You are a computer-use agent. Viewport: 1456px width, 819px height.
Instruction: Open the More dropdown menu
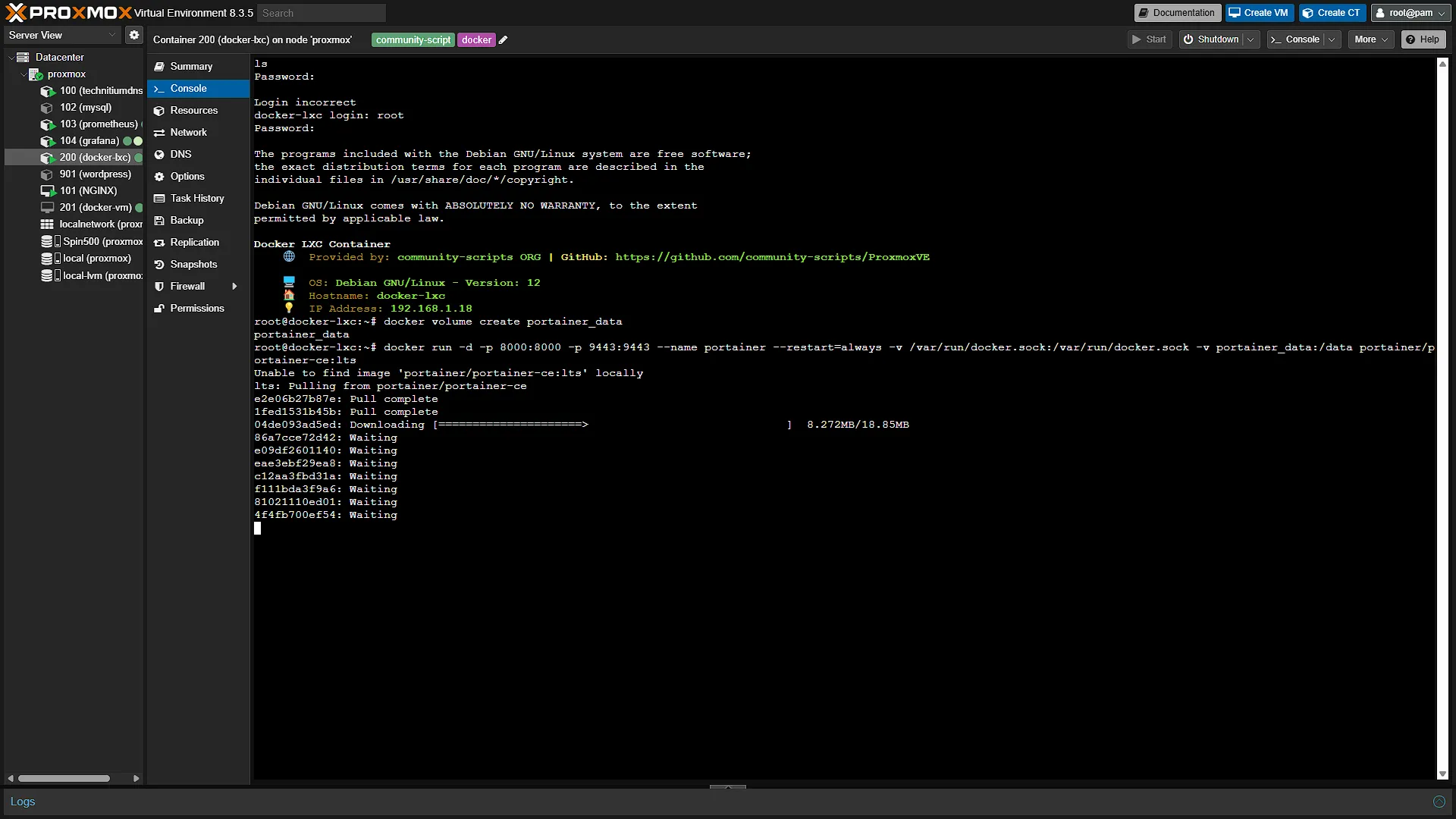1371,39
